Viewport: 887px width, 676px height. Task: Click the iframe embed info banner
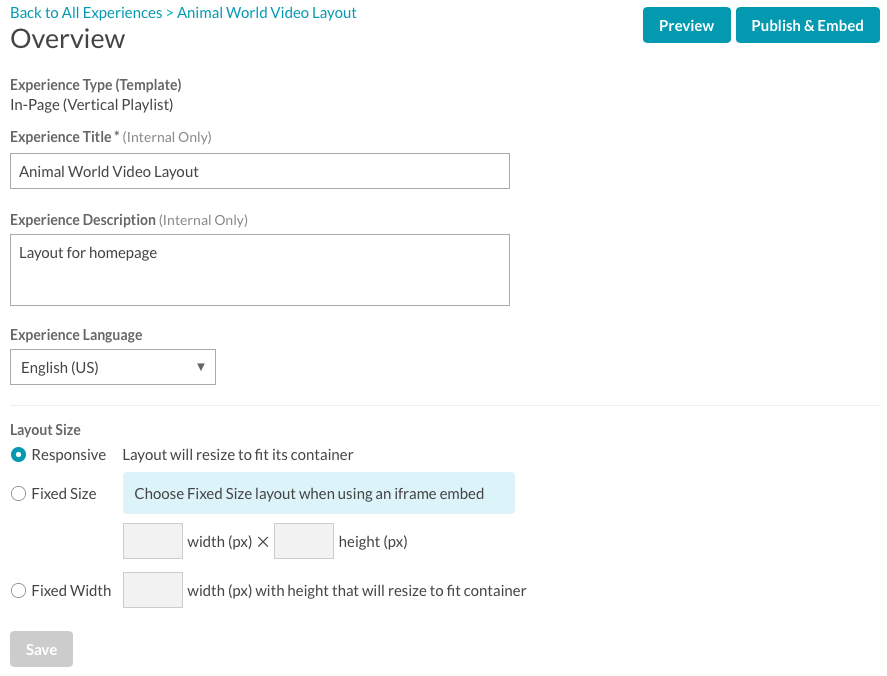point(319,493)
